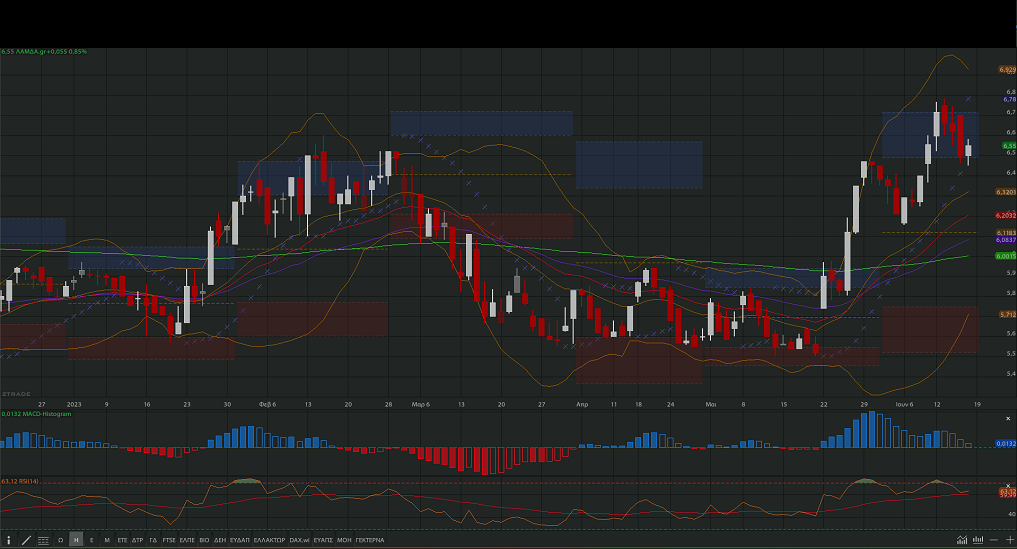Click the Μαρ 6 date axis label
This screenshot has height=549, width=1017.
(420, 404)
